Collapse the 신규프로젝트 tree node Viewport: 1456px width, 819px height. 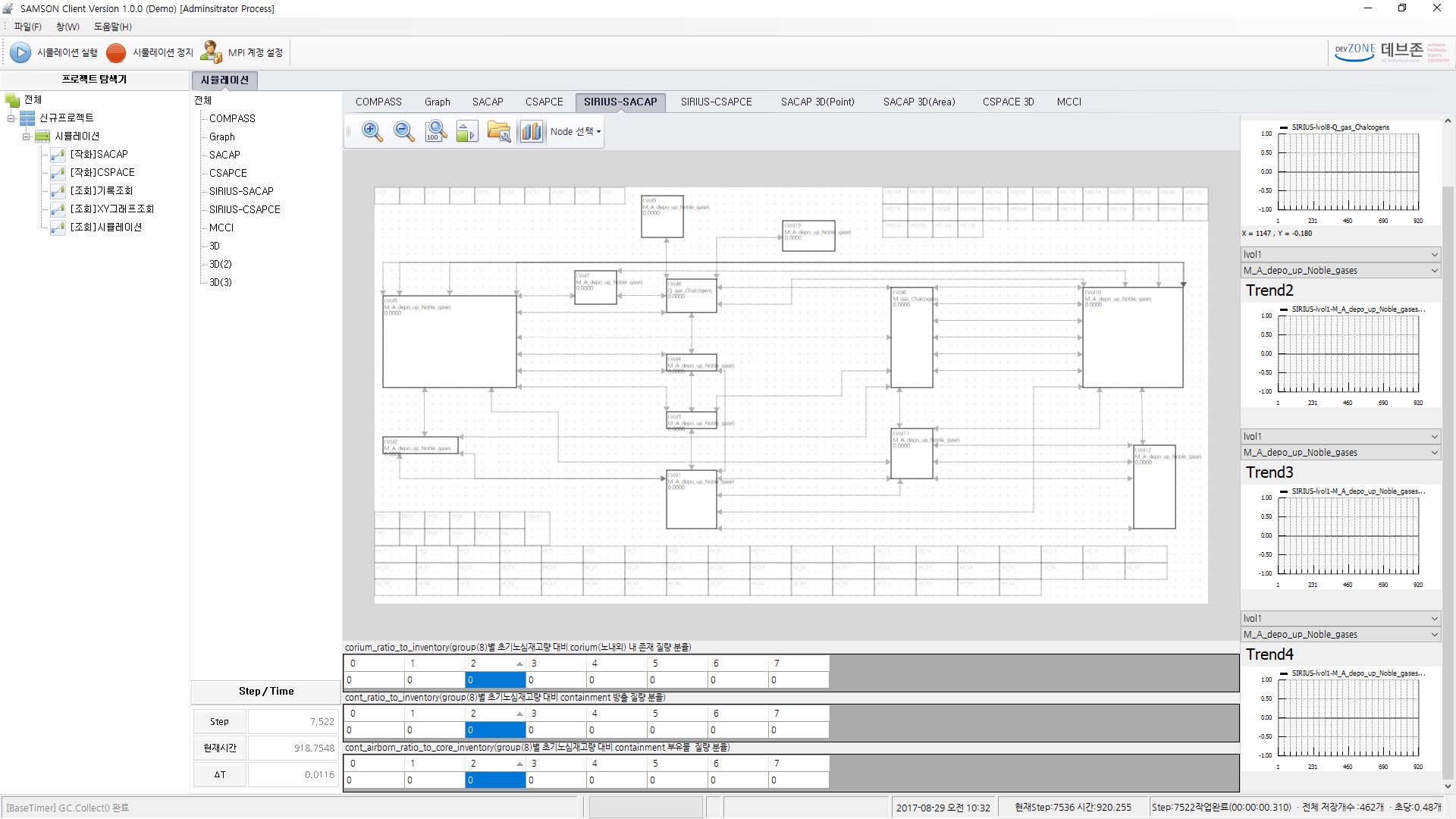pos(11,118)
